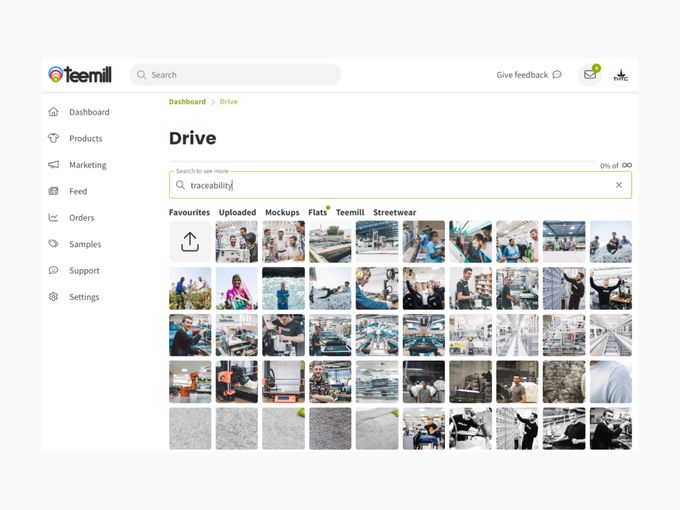Viewport: 680px width, 510px height.
Task: Click the Products t-shirt icon
Action: coord(54,139)
